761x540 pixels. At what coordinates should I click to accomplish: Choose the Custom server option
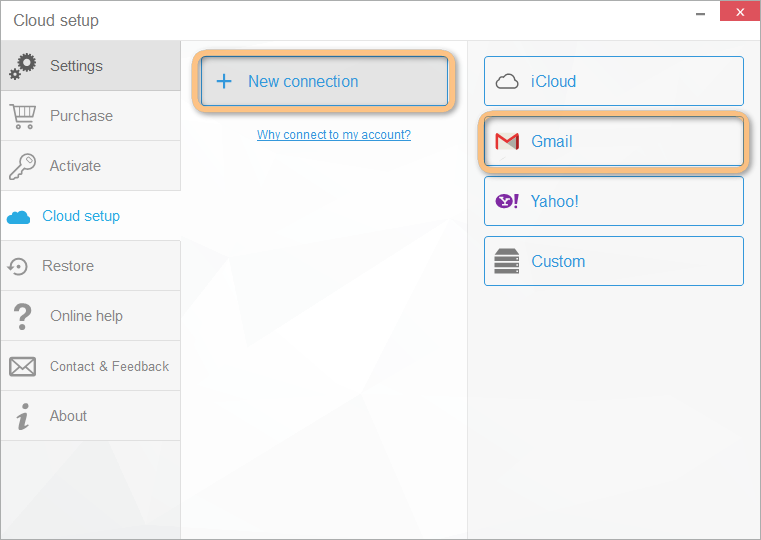613,261
